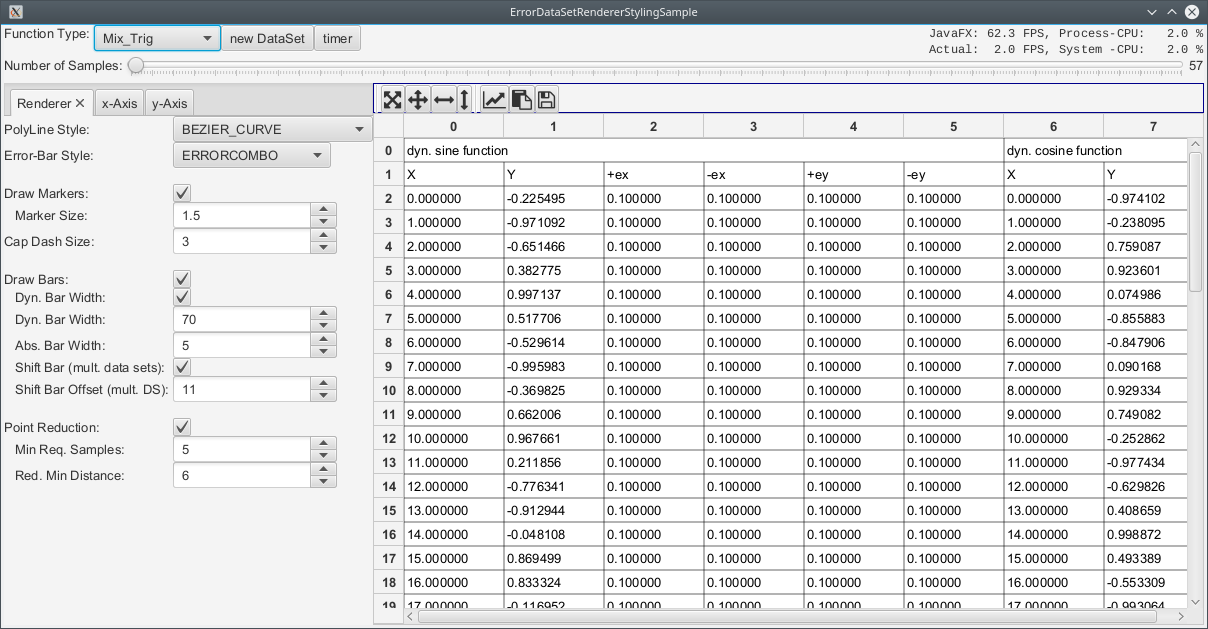Image resolution: width=1208 pixels, height=629 pixels.
Task: Select the cell 'dyn. cosine function'
Action: (1095, 150)
